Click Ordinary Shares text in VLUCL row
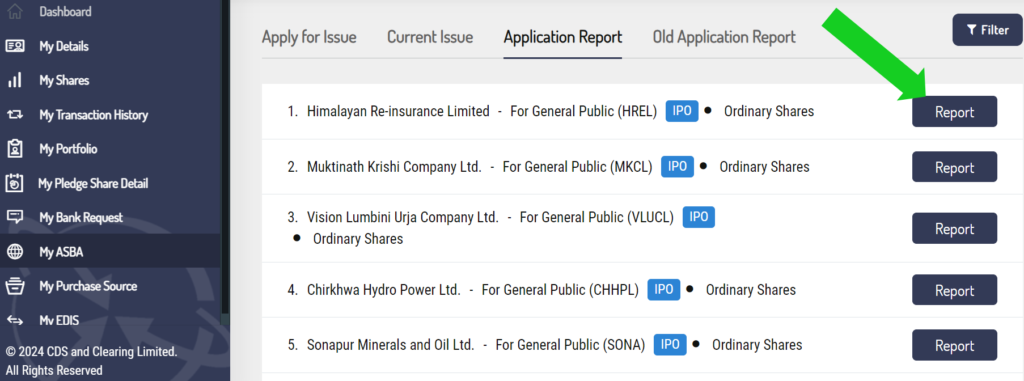The image size is (1024, 381). [358, 239]
